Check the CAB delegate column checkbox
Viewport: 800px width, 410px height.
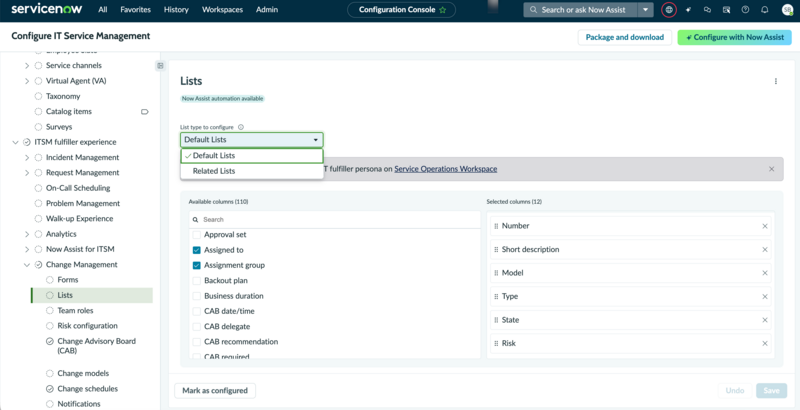[x=196, y=326]
